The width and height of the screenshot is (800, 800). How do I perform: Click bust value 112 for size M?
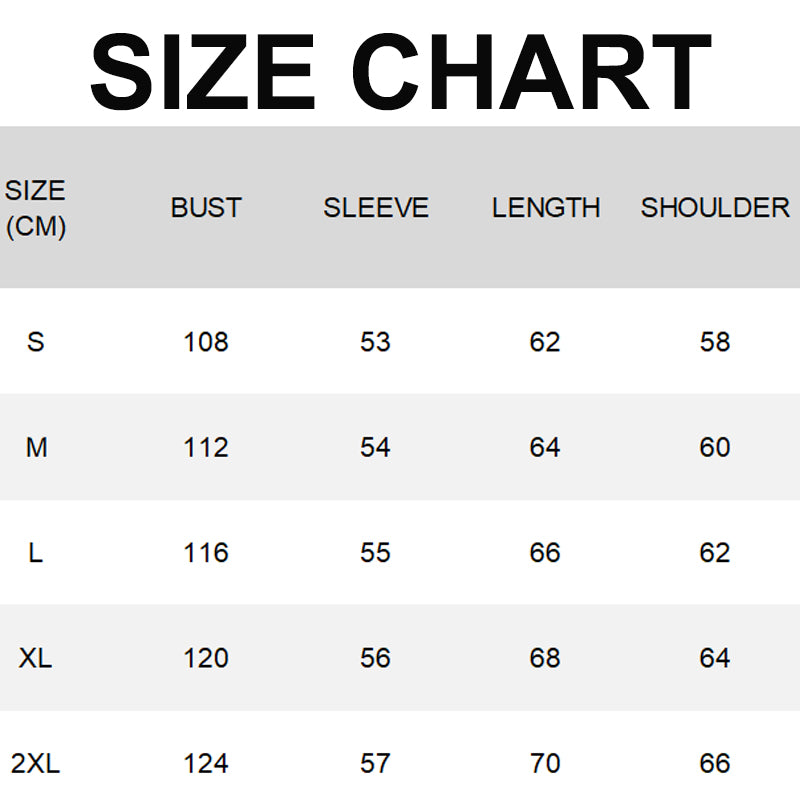point(206,447)
